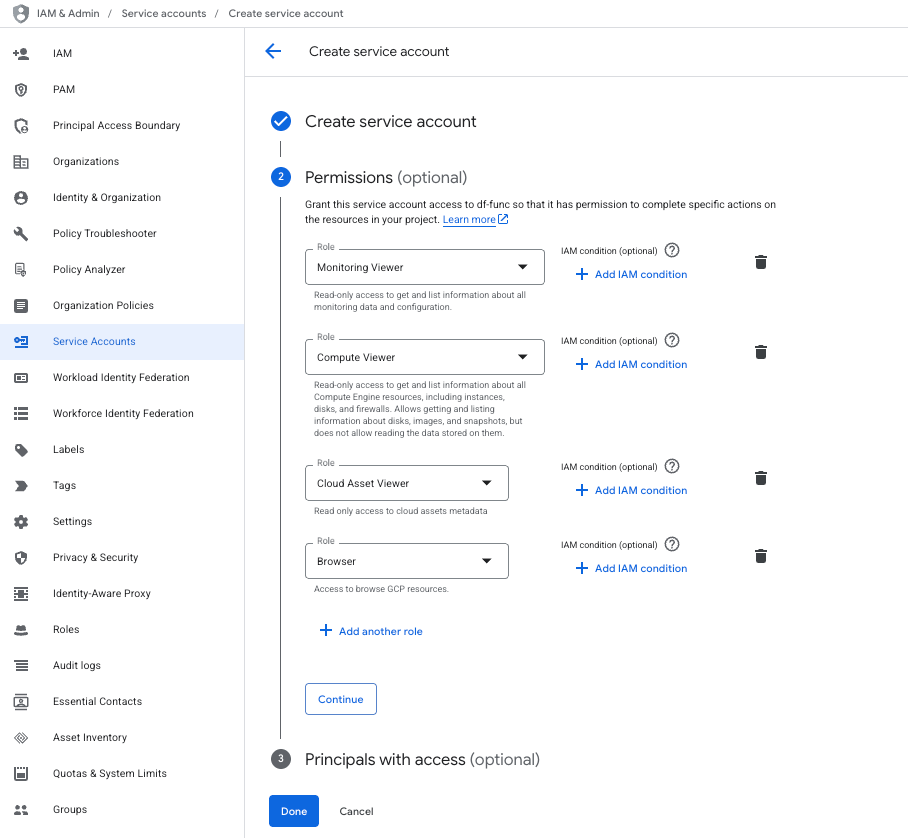The width and height of the screenshot is (908, 838).
Task: Click the Continue button
Action: 340,700
